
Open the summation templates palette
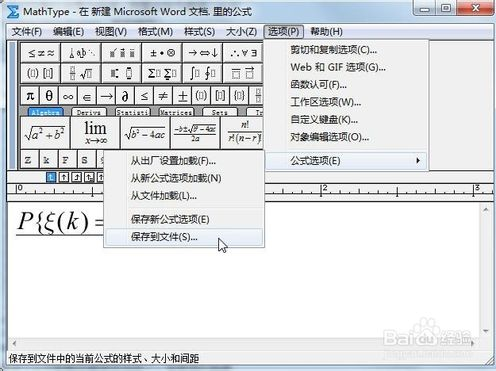[162, 73]
